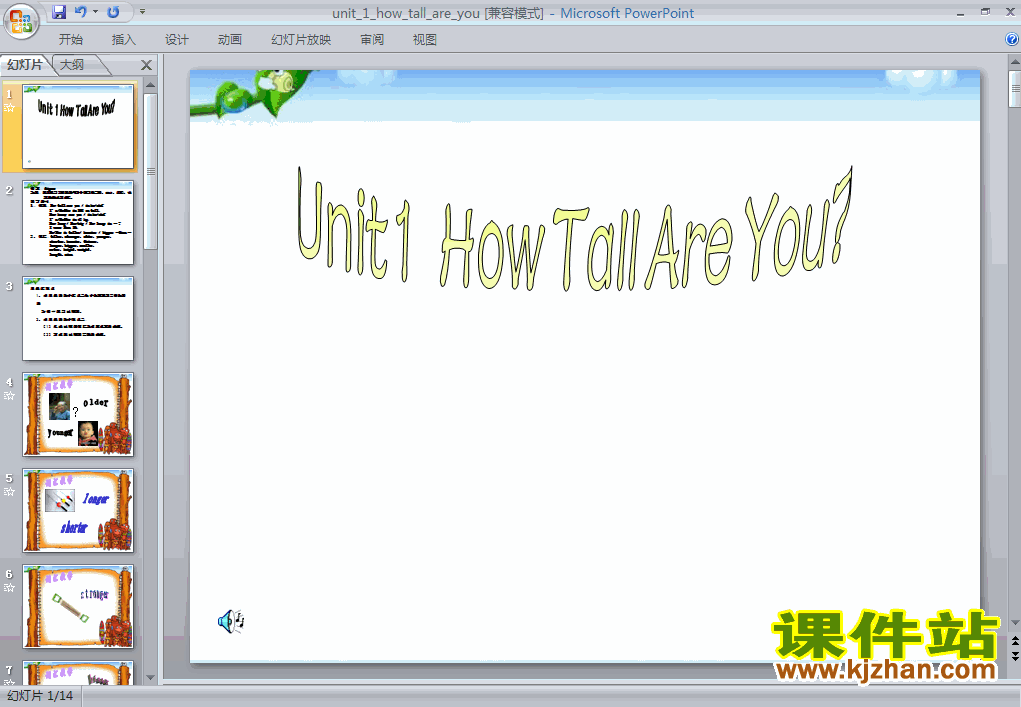Viewport: 1021px width, 707px height.
Task: Click main editor scroll up arrow
Action: 1014,62
